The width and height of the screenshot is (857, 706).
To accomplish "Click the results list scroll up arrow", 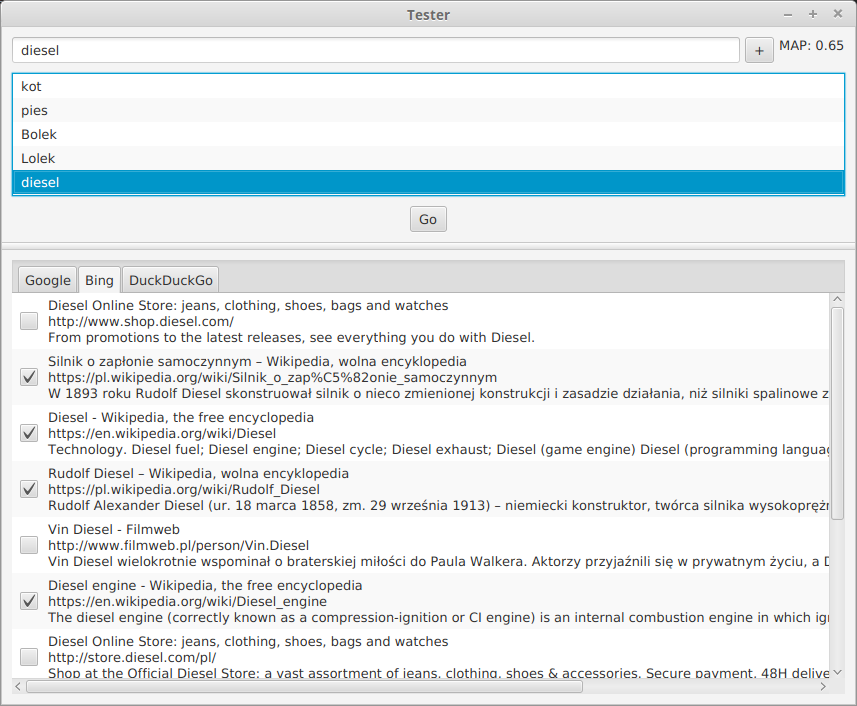I will pos(837,299).
